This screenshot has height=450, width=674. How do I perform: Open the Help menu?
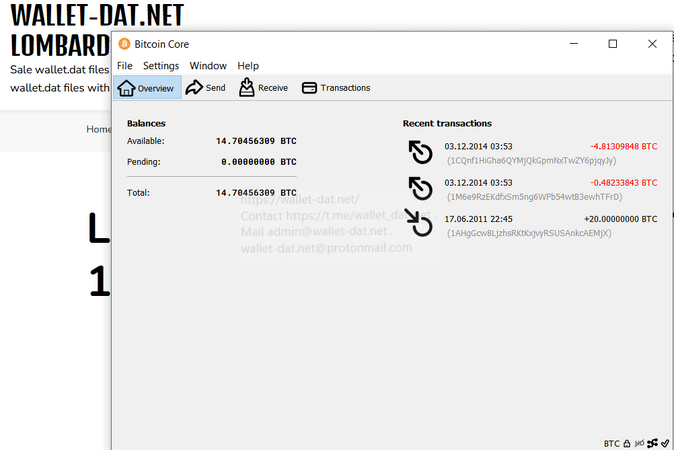[248, 66]
